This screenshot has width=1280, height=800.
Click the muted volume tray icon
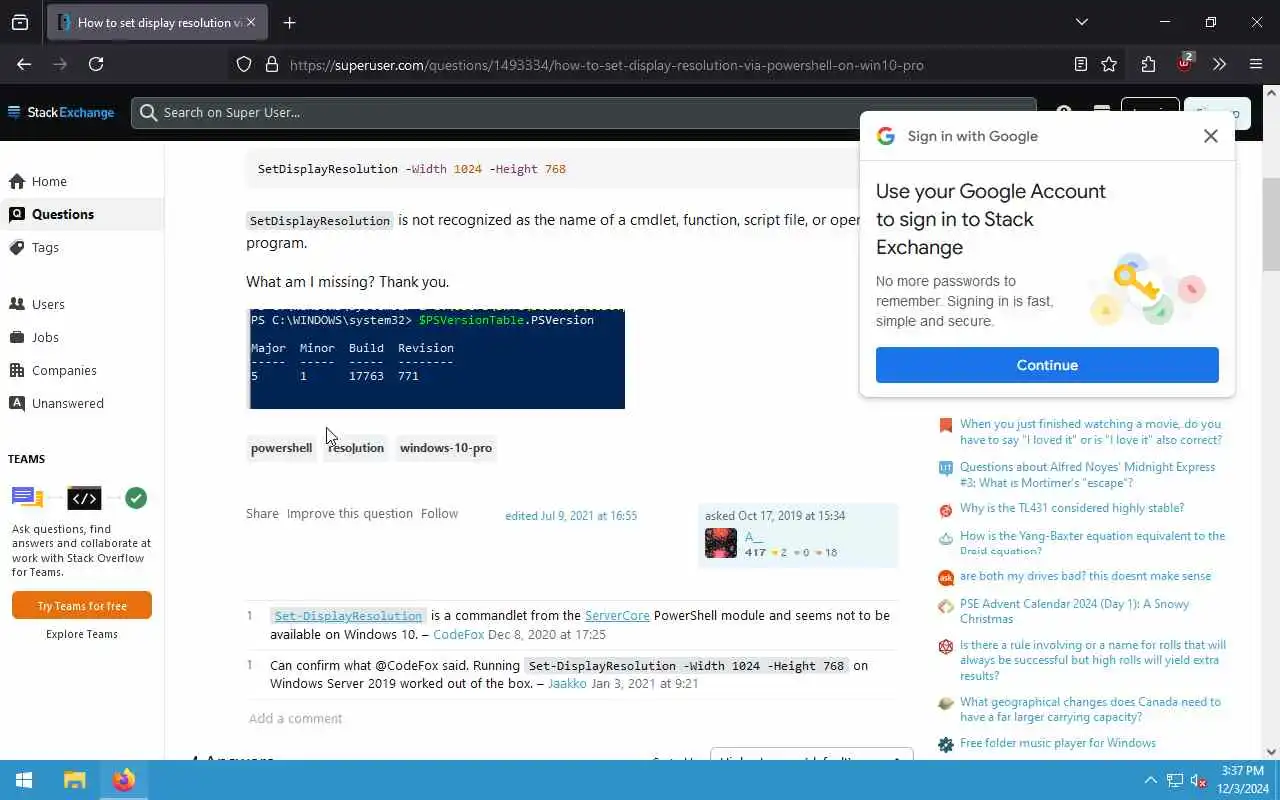1198,780
